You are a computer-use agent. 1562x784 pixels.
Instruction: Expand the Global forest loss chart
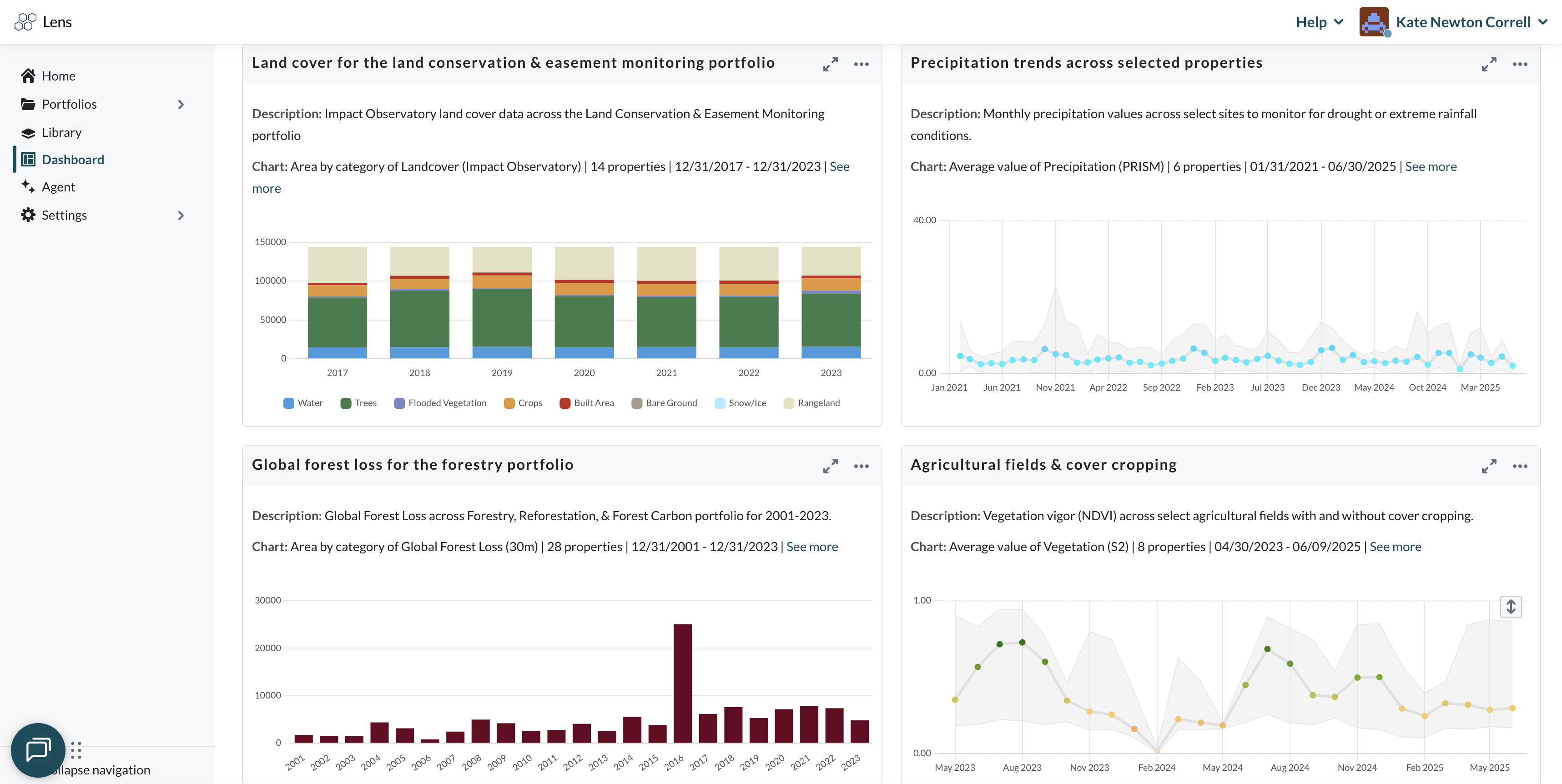[x=830, y=466]
